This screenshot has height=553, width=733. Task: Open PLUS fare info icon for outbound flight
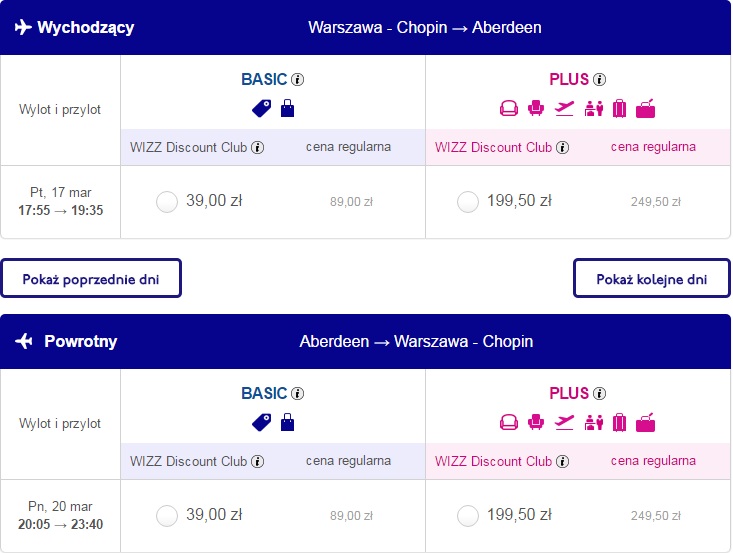[x=599, y=79]
